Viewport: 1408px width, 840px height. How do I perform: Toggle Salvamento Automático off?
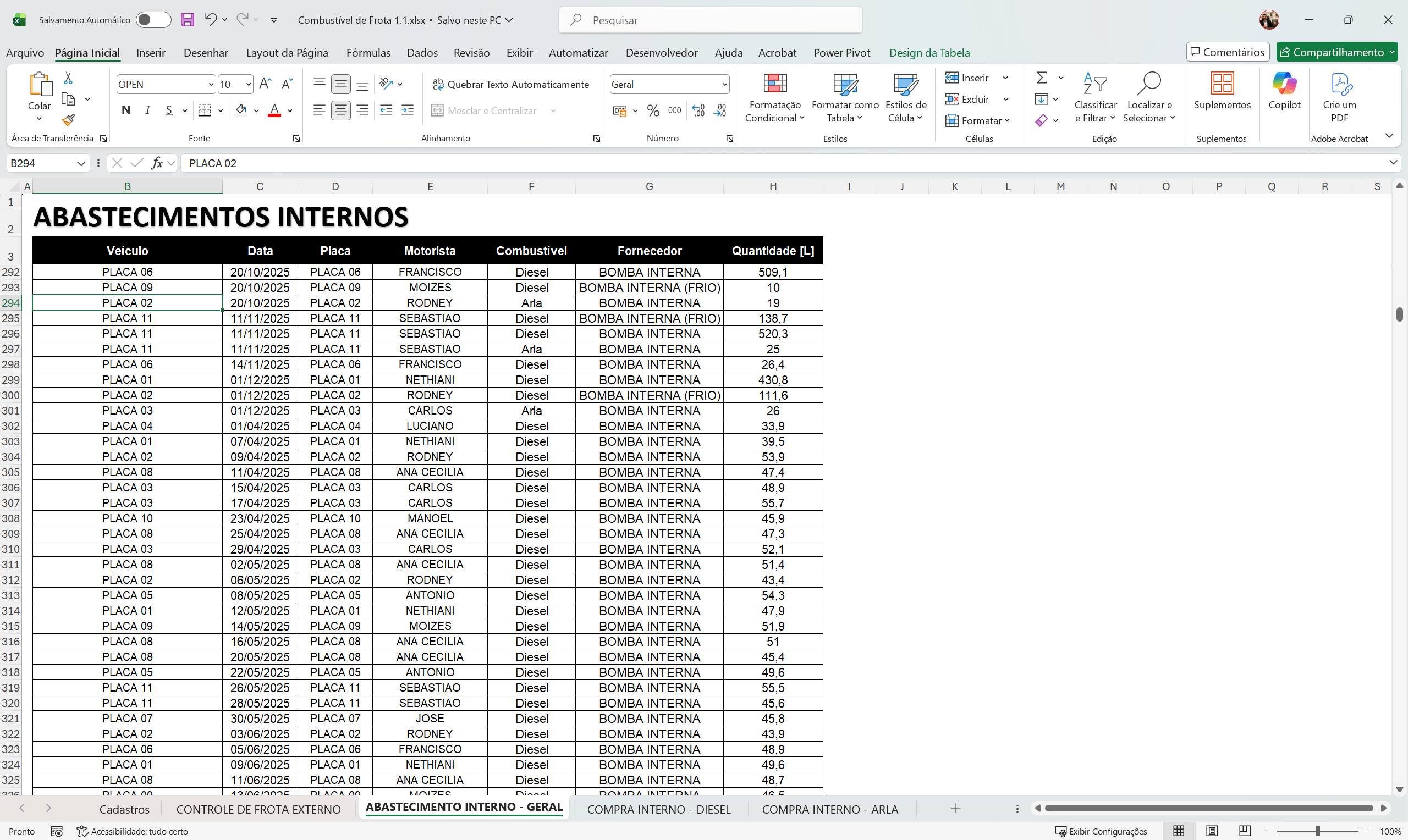(152, 19)
